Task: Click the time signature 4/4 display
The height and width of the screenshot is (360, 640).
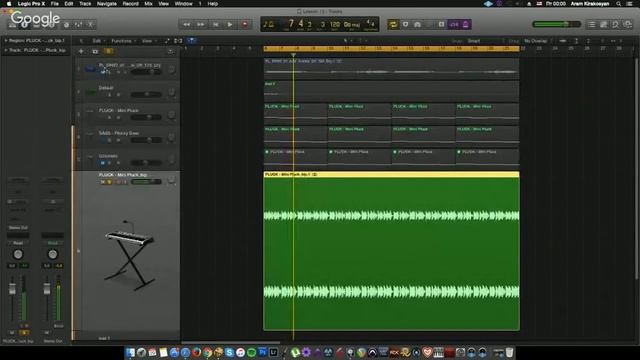Action: point(371,23)
